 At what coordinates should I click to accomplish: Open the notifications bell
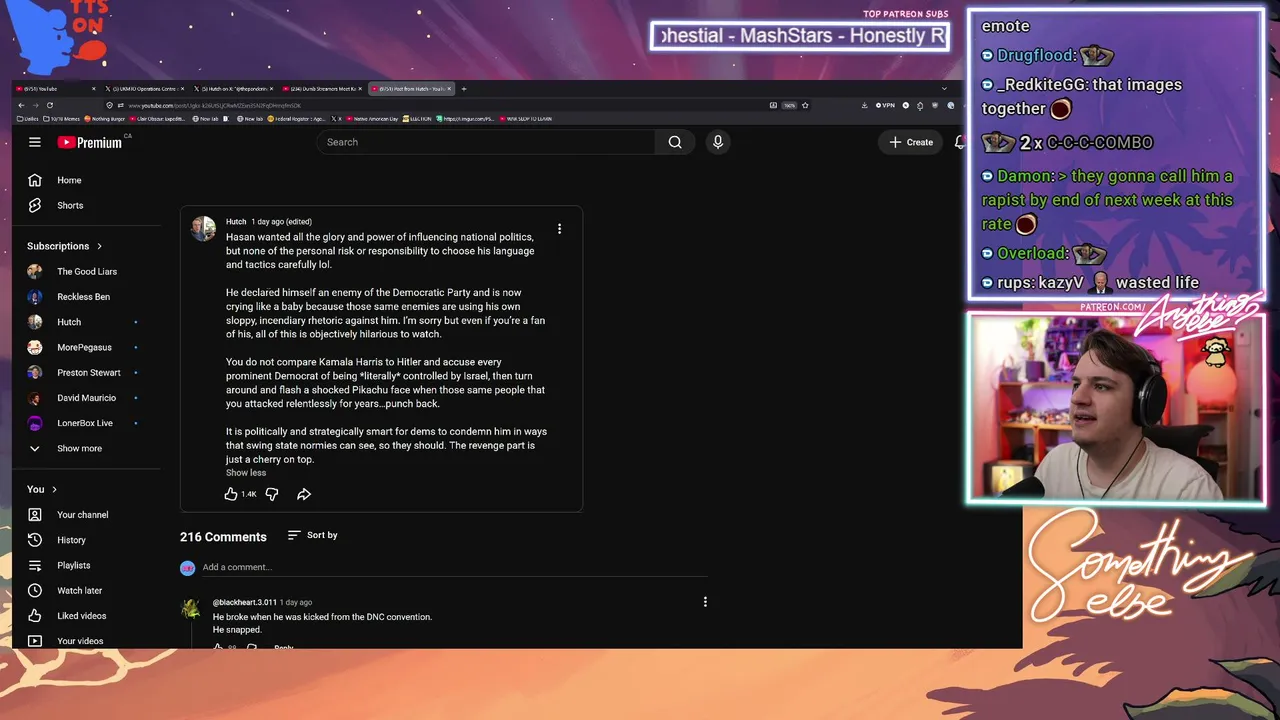point(959,142)
